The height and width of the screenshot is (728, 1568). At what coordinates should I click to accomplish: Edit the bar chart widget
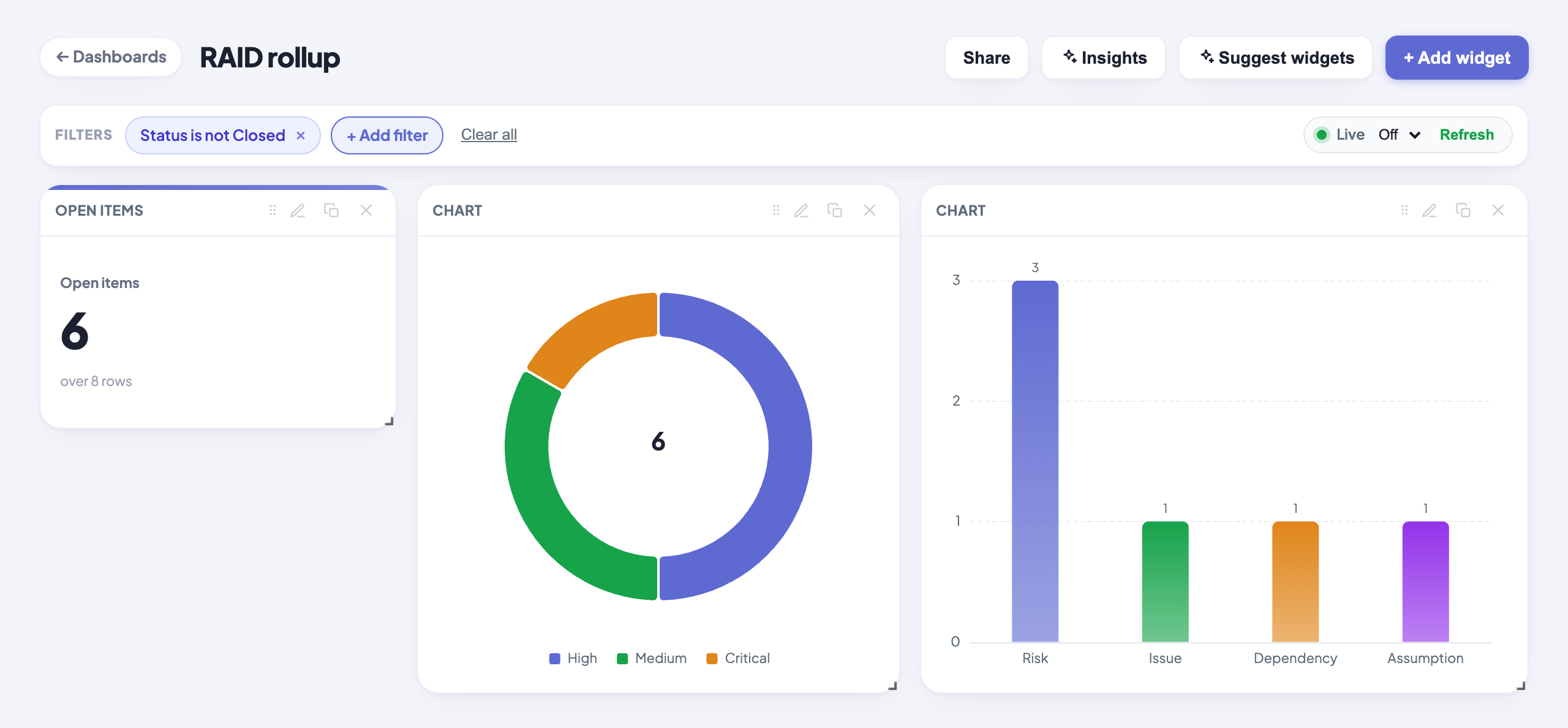[1430, 210]
